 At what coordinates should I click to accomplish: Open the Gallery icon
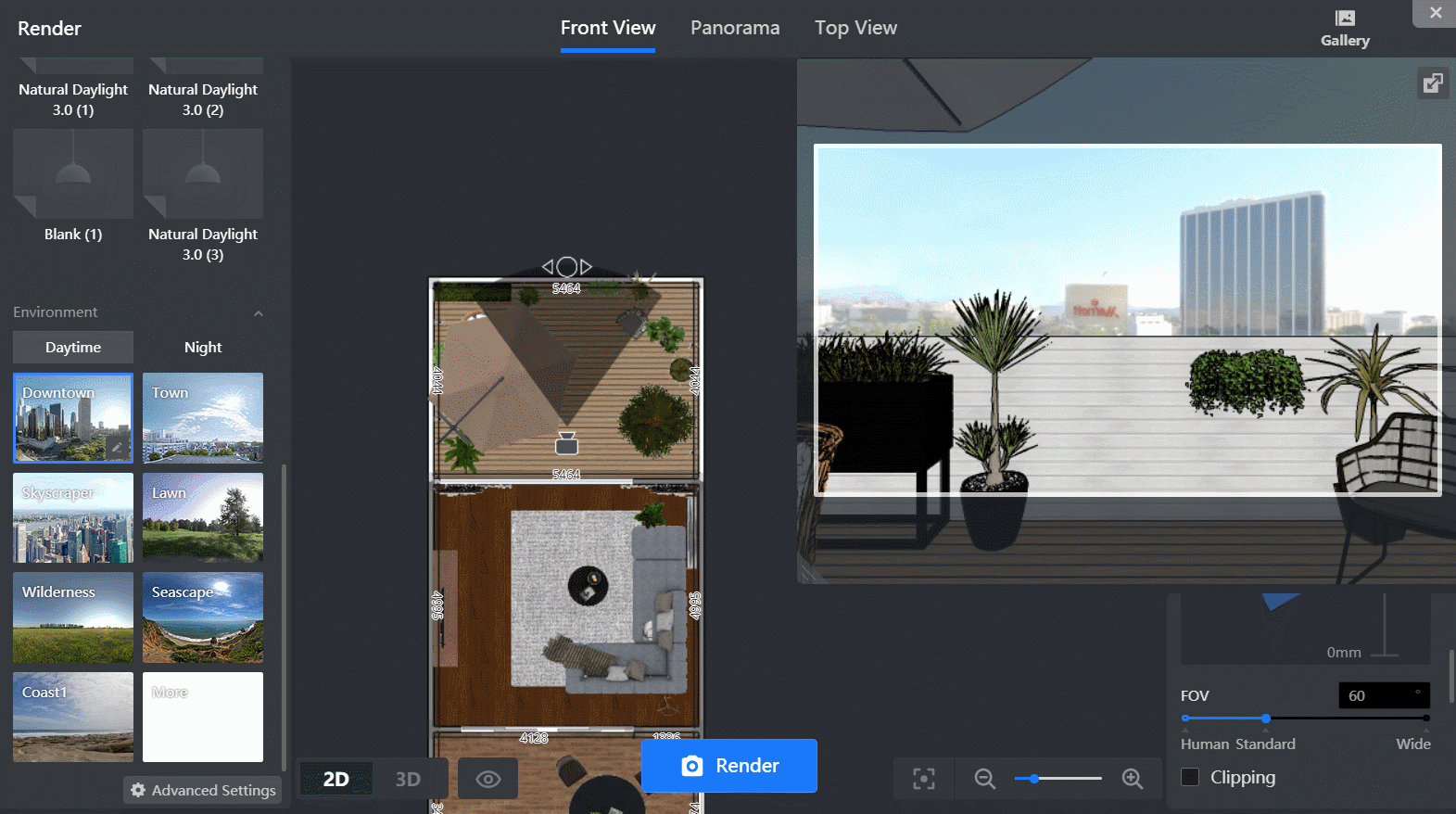[1344, 29]
